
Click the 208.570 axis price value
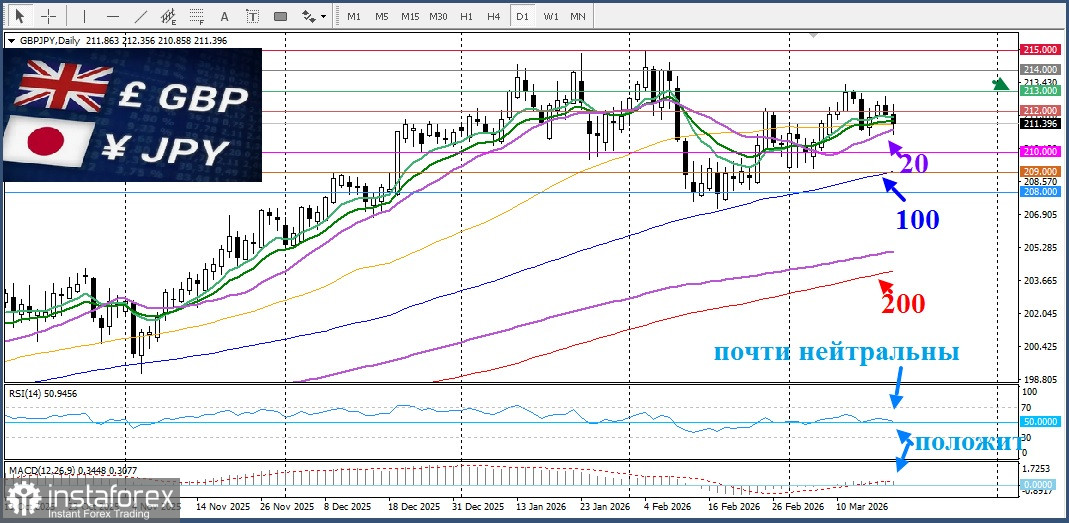(x=1039, y=182)
